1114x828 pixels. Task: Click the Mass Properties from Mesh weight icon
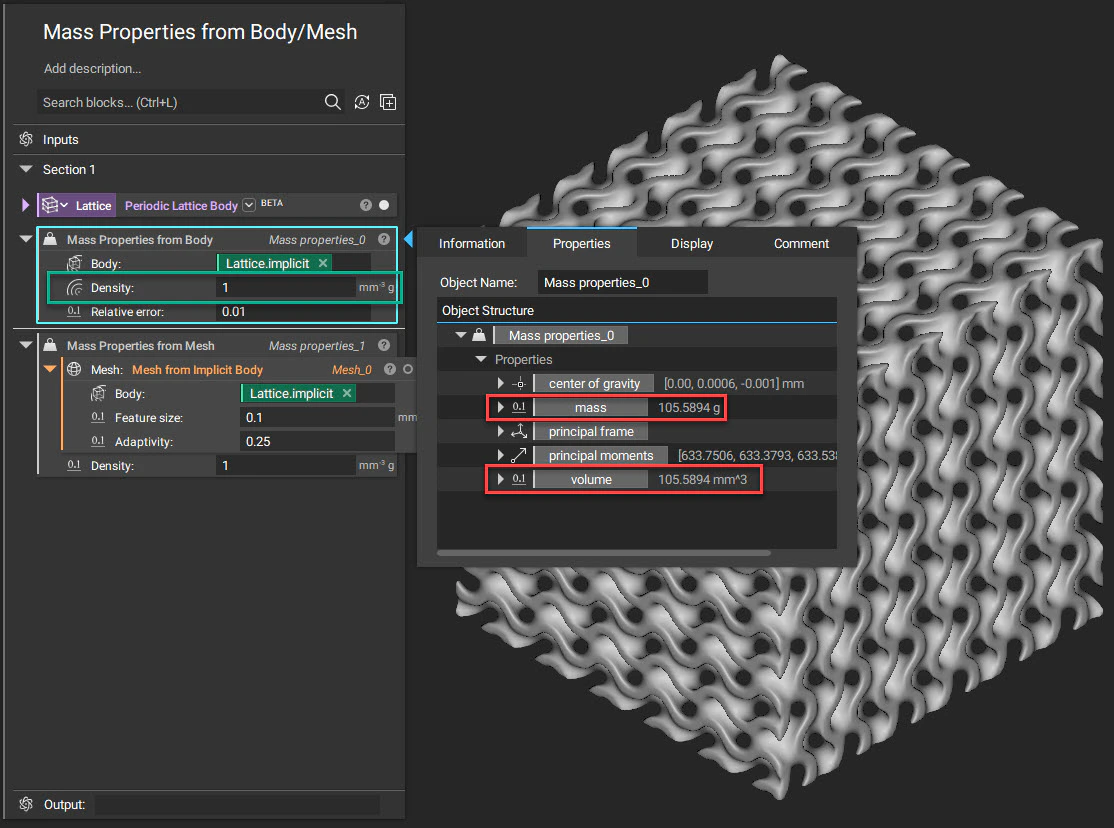click(50, 345)
